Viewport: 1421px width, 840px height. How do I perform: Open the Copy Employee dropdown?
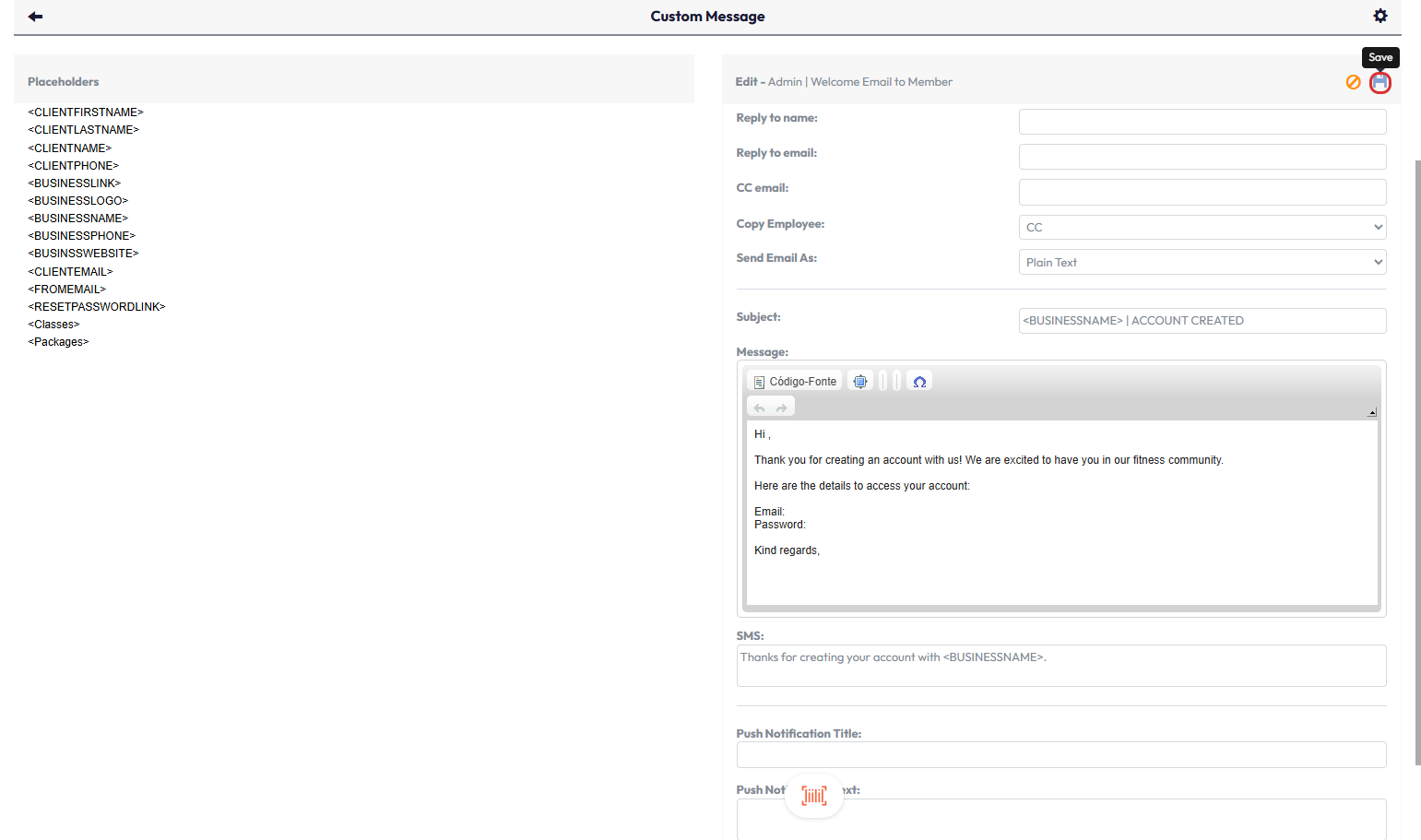tap(1202, 227)
